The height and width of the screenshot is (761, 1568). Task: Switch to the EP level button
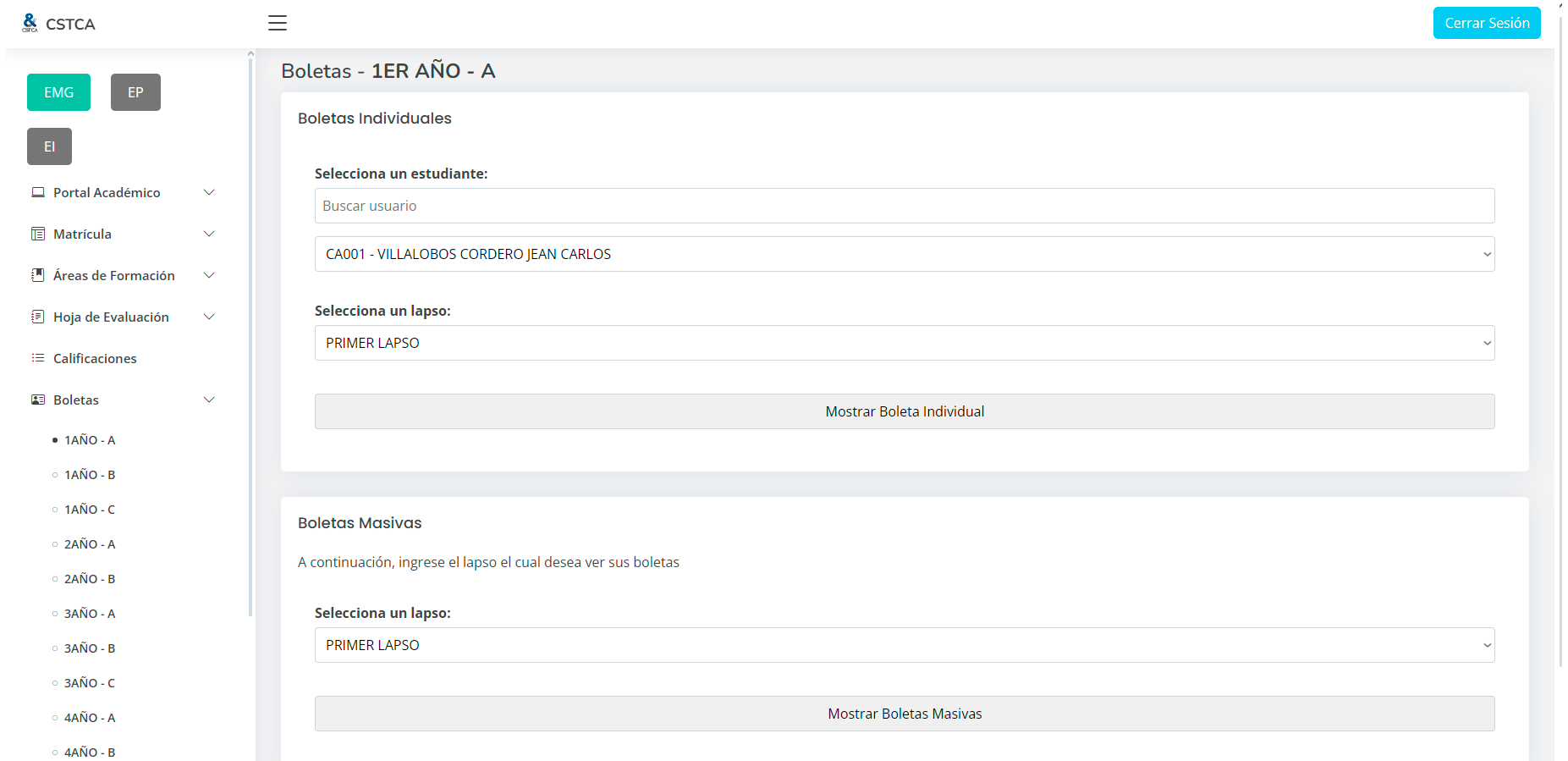135,92
